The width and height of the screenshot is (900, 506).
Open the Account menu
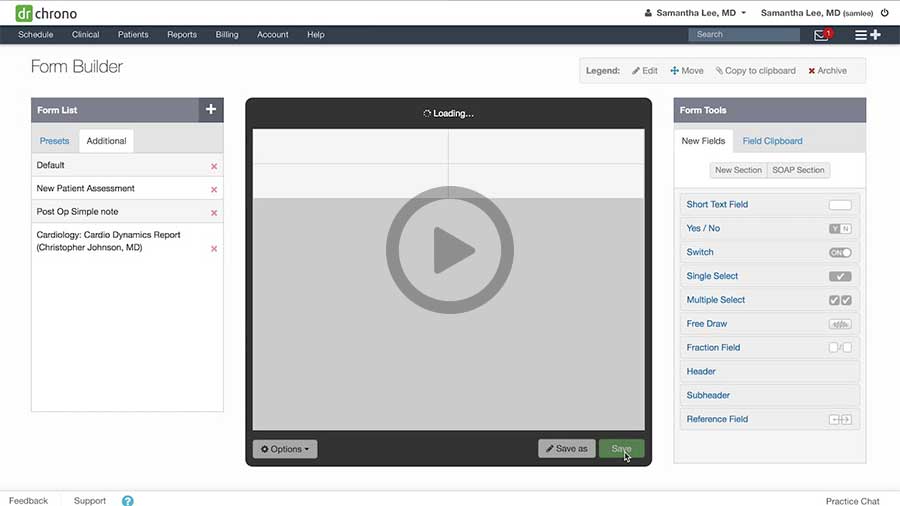pos(273,34)
